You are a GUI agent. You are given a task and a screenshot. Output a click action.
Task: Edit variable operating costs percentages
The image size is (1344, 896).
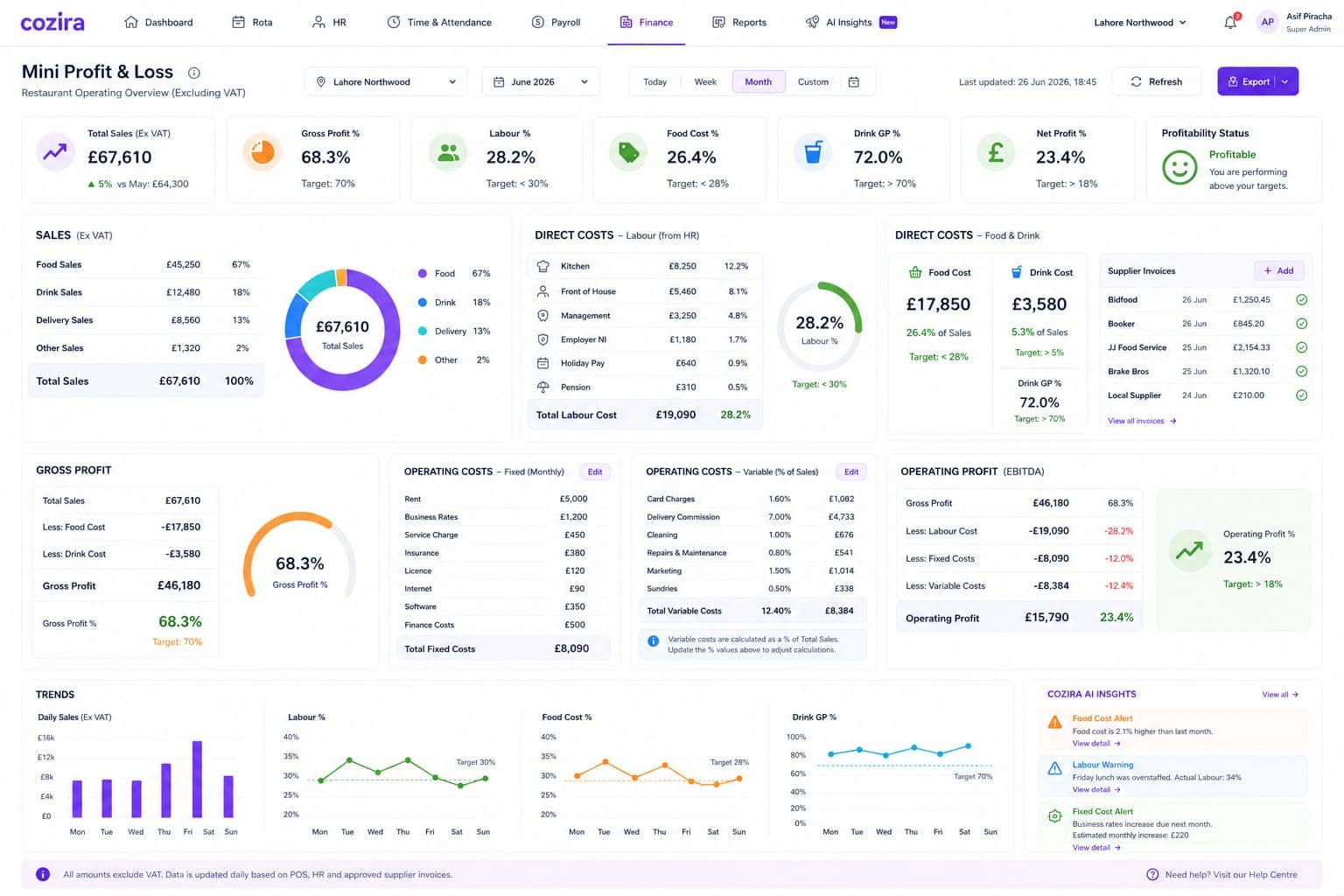[851, 472]
